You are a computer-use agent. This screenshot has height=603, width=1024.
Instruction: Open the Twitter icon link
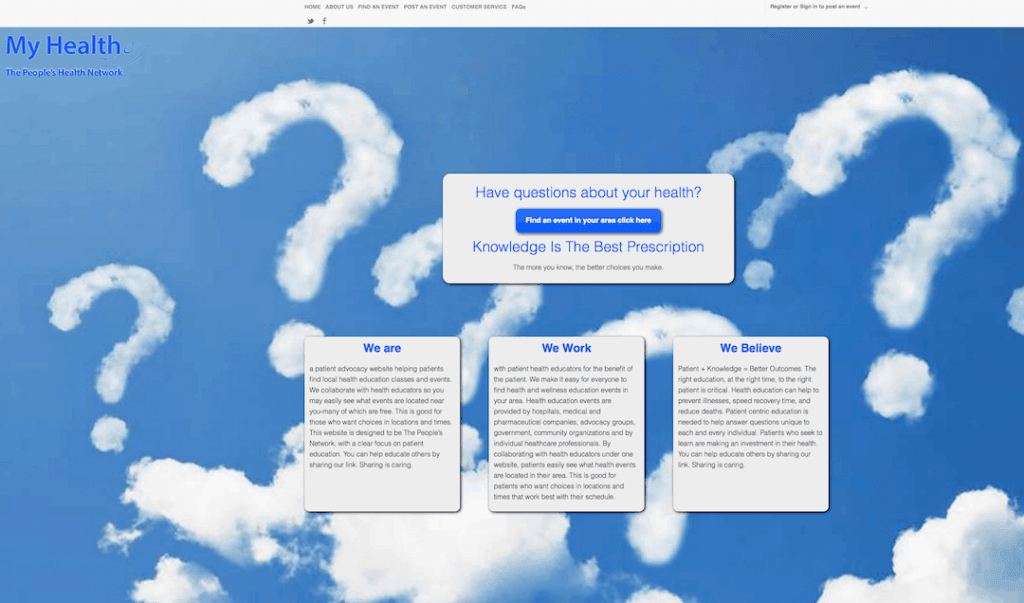(x=311, y=21)
